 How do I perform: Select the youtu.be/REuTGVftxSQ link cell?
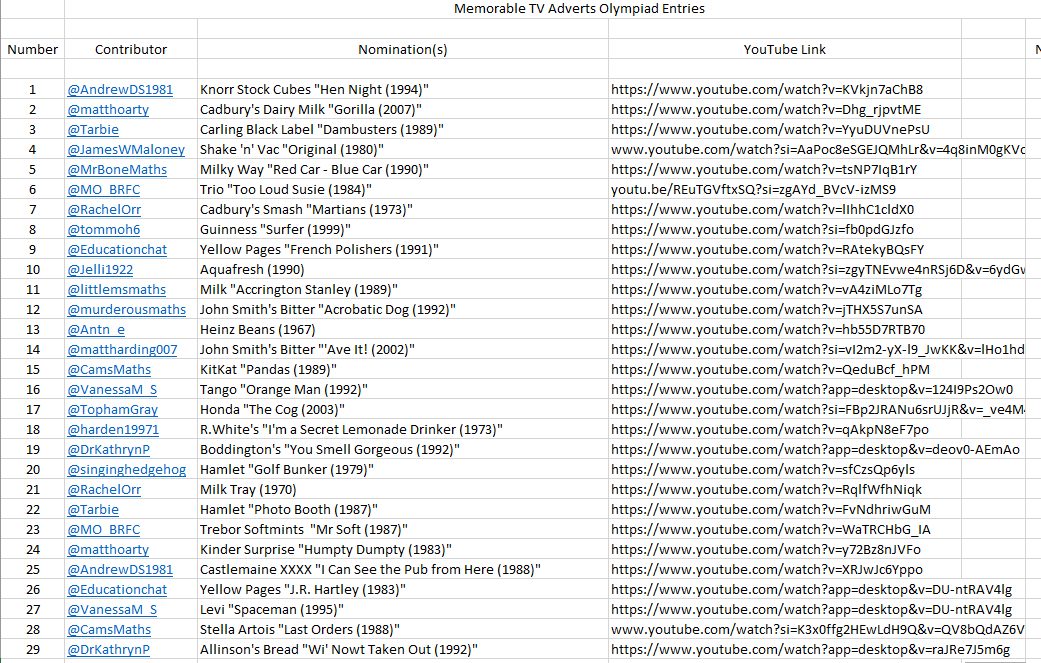tap(785, 189)
